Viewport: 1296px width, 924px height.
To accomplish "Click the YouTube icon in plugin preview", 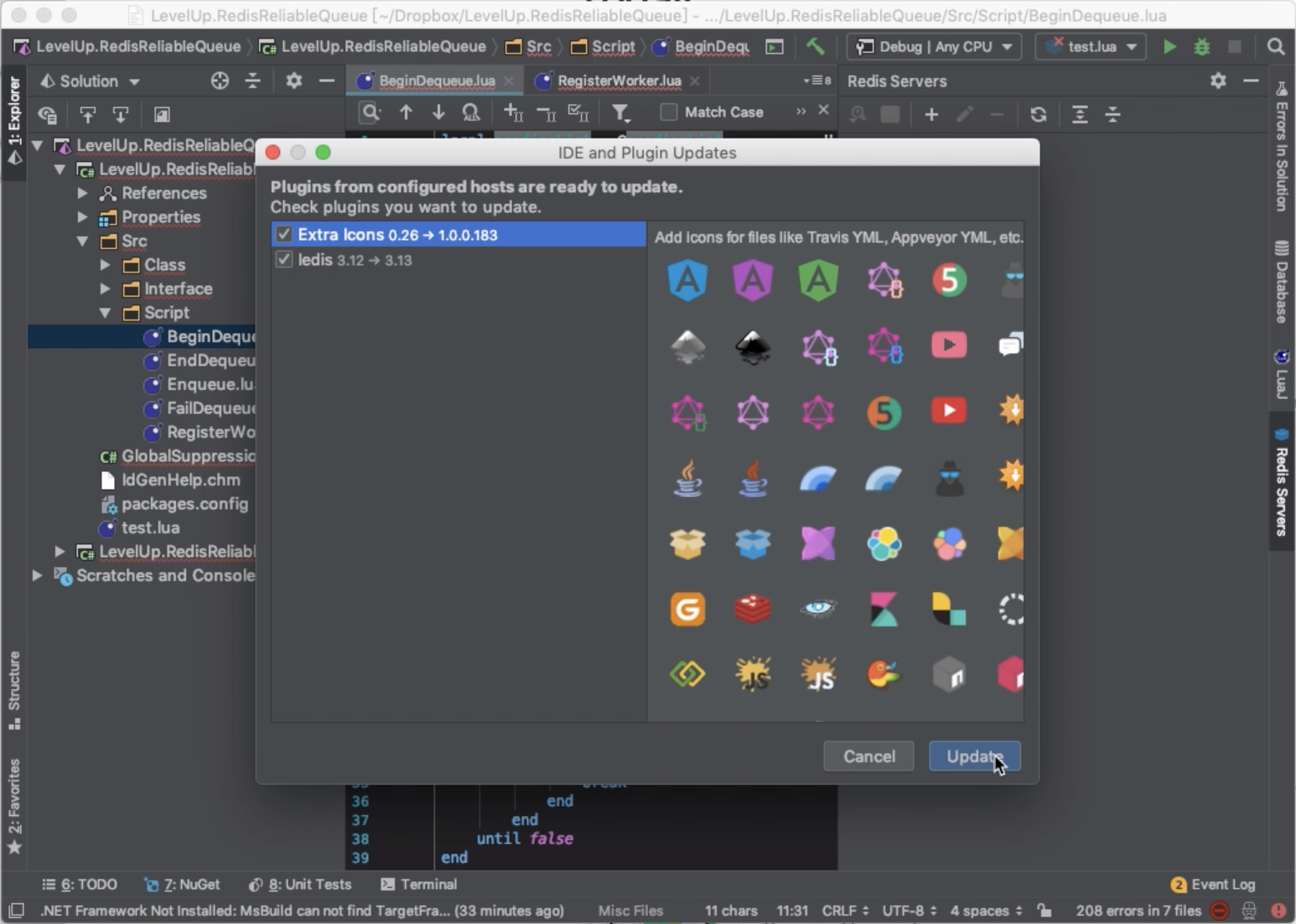I will [949, 411].
